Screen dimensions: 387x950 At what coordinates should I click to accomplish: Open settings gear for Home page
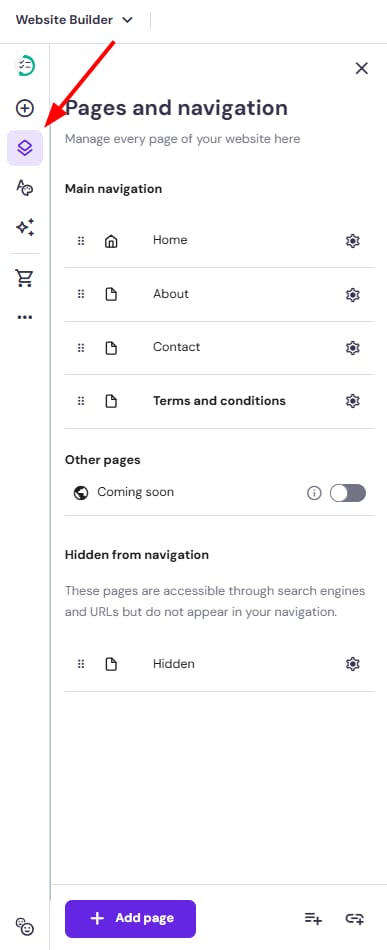click(x=352, y=241)
